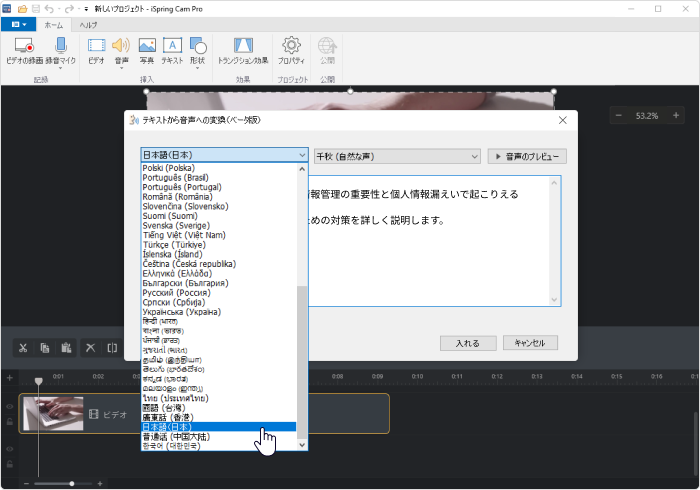
Task: Open project properties gear icon
Action: (x=291, y=45)
